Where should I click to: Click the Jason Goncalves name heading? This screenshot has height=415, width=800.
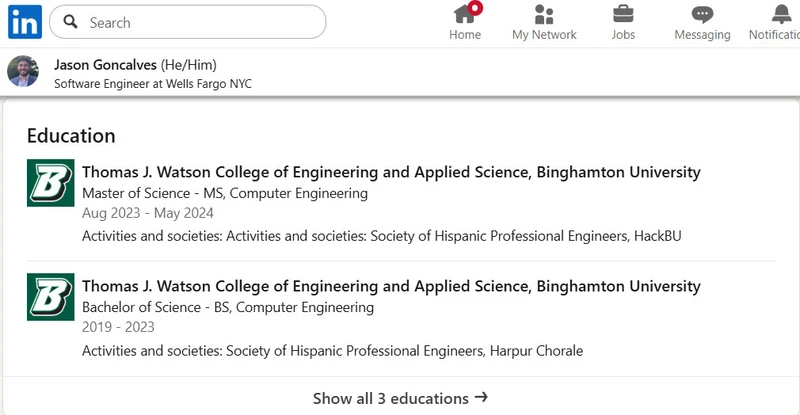(x=105, y=65)
